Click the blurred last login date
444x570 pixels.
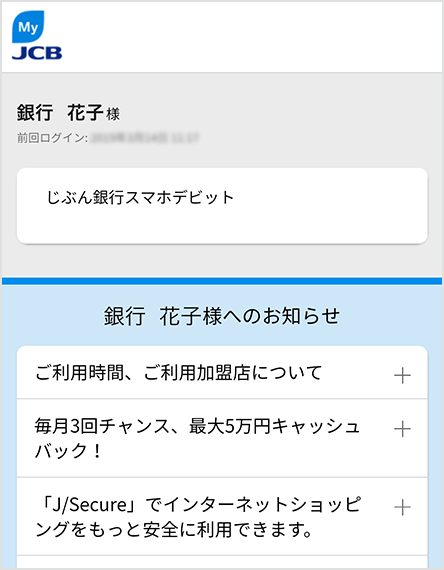pos(144,138)
